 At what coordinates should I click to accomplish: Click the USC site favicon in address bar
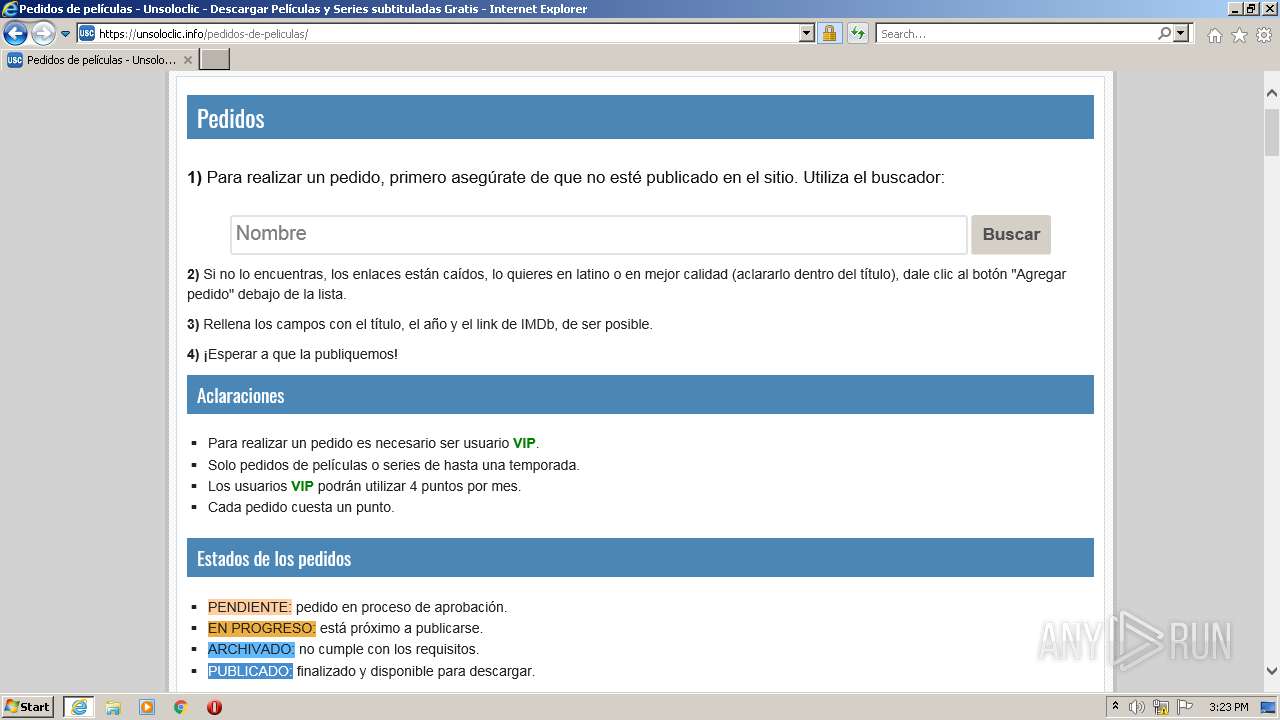pyautogui.click(x=87, y=33)
